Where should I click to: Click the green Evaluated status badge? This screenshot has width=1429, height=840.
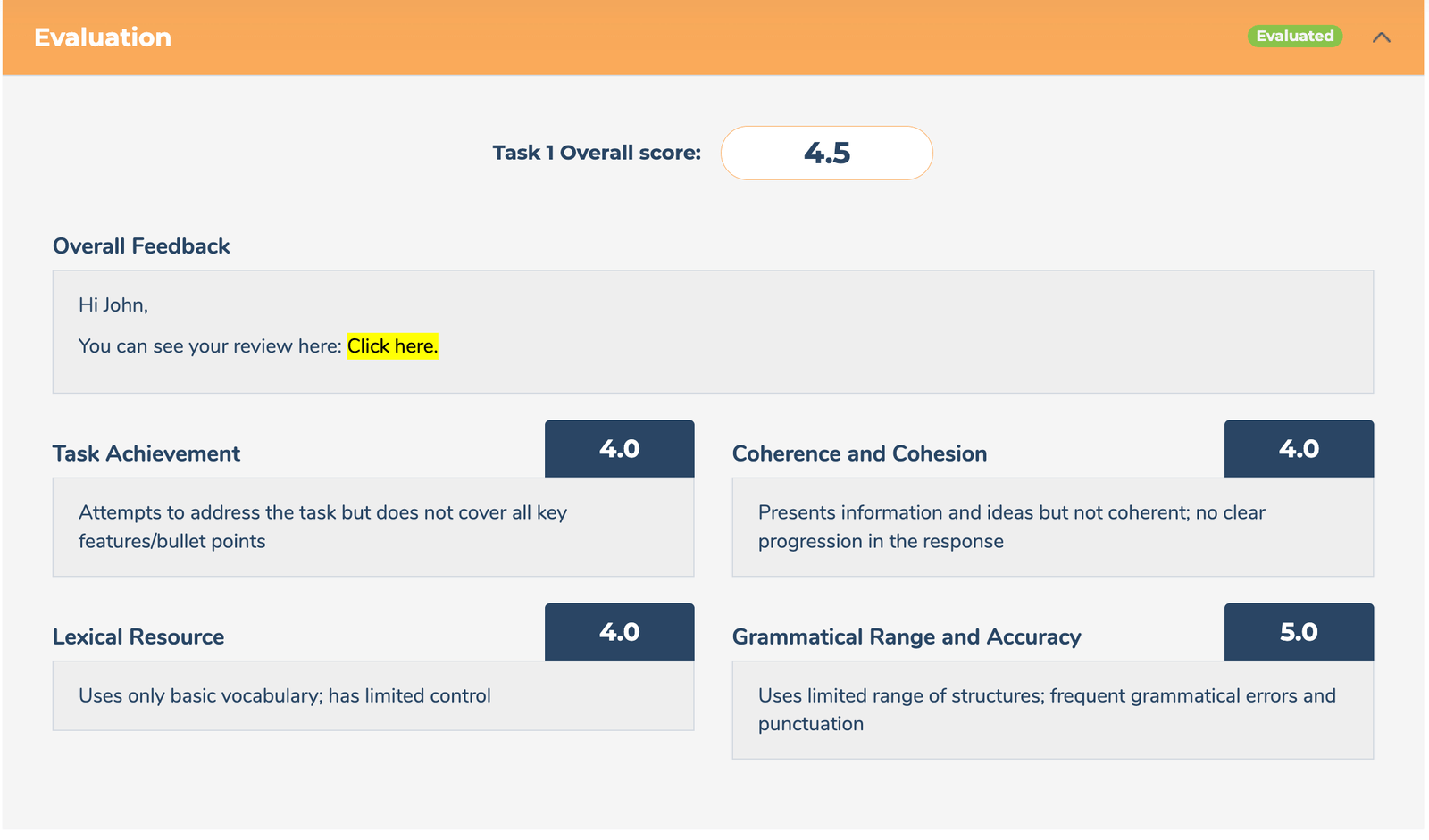1294,37
